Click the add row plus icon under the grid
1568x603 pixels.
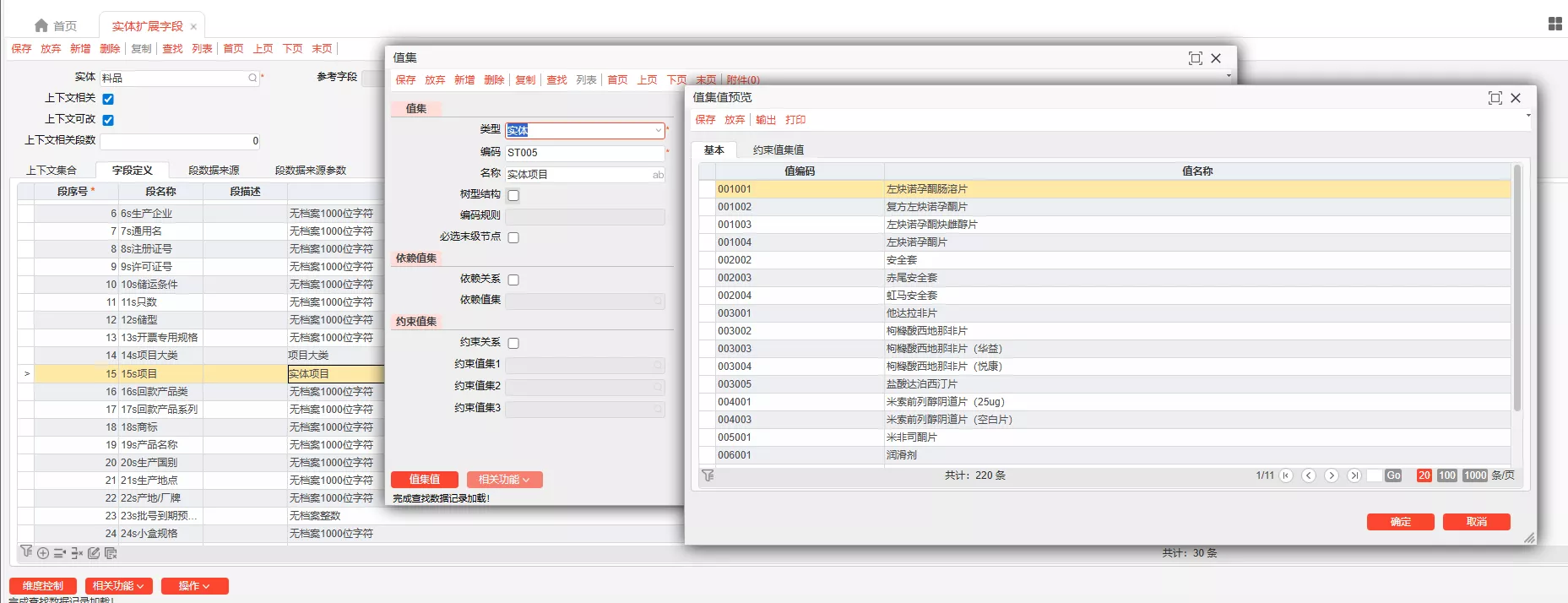click(43, 553)
